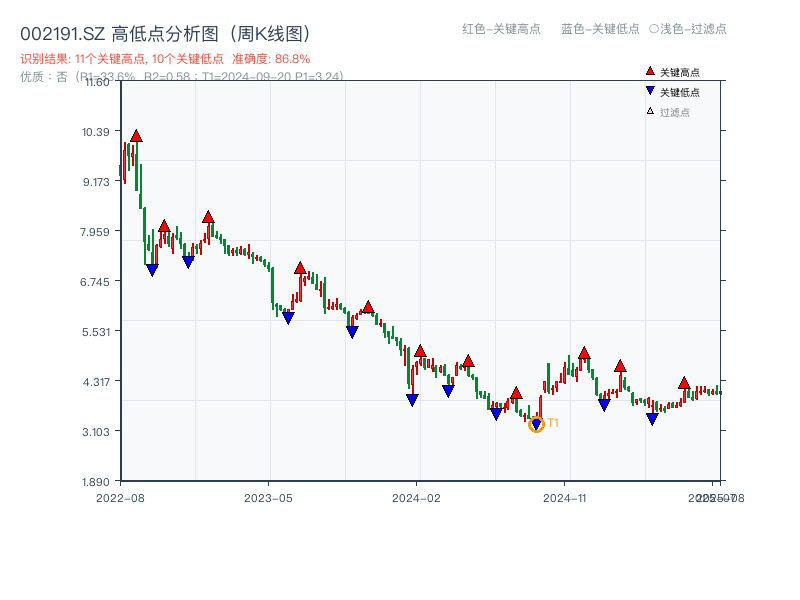Select the blue low-point triangle below the T1 label

(x=536, y=422)
